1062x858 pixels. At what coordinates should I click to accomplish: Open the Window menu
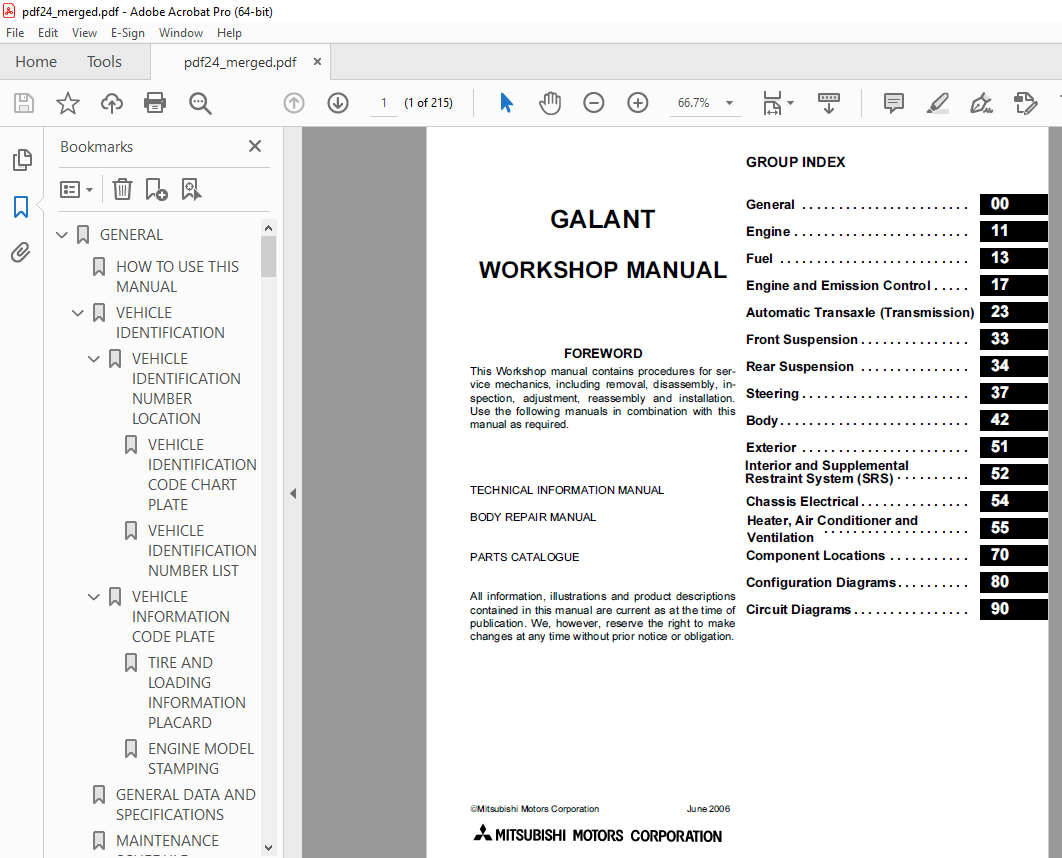181,33
